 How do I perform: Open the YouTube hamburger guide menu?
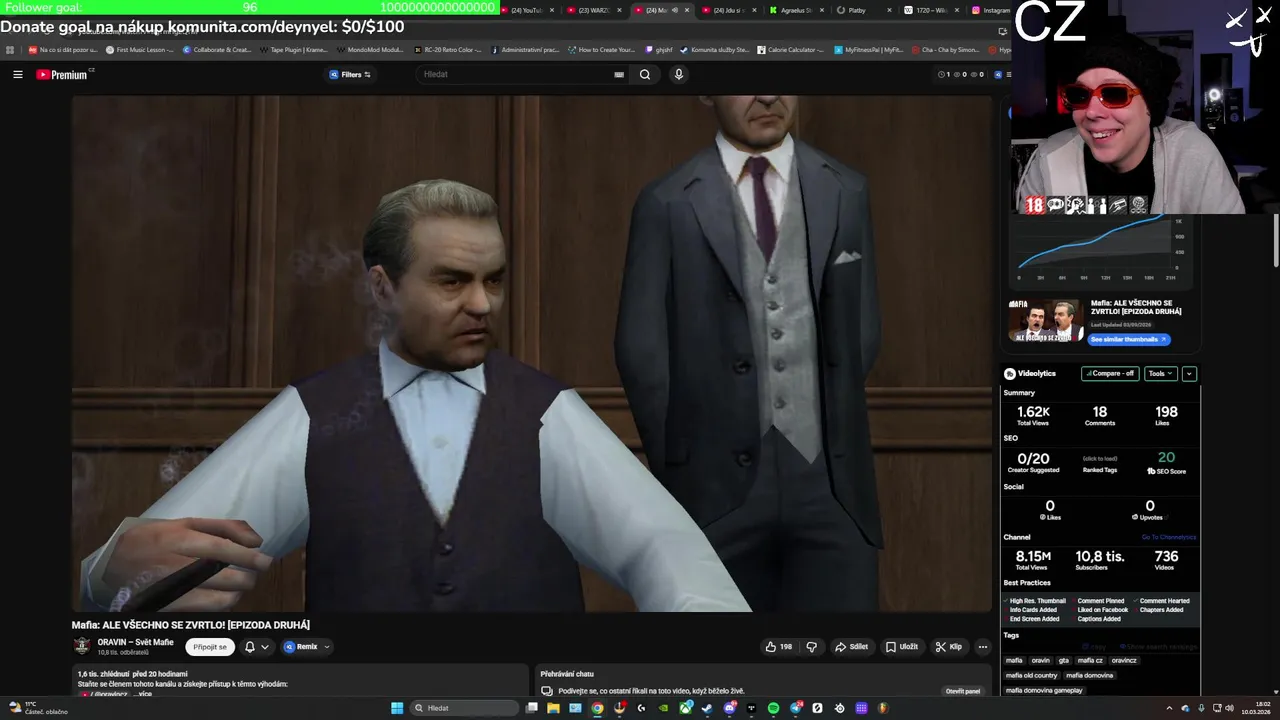(x=17, y=74)
